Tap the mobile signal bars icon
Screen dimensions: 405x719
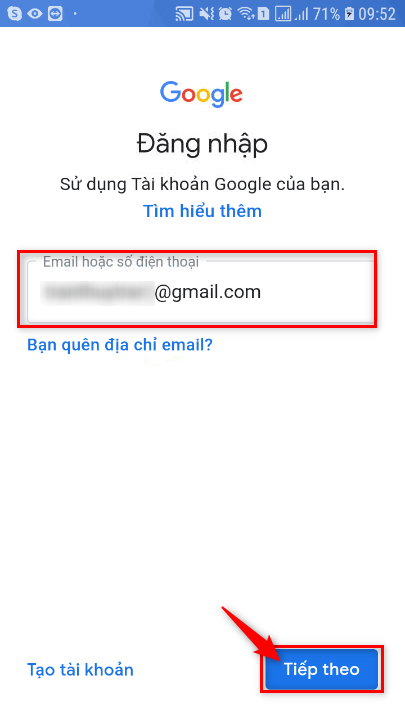pos(301,14)
